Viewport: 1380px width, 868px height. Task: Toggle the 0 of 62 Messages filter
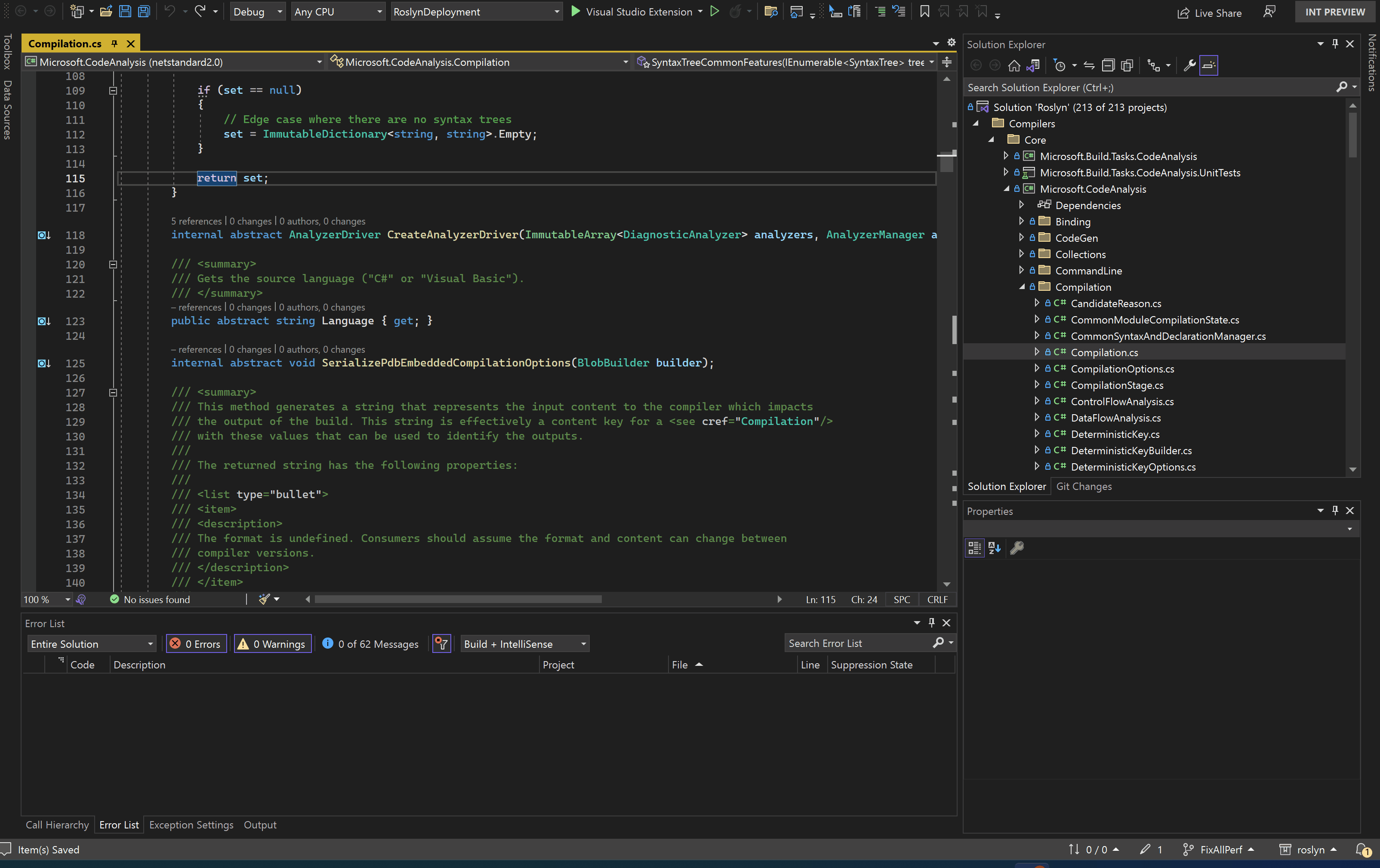pyautogui.click(x=370, y=644)
